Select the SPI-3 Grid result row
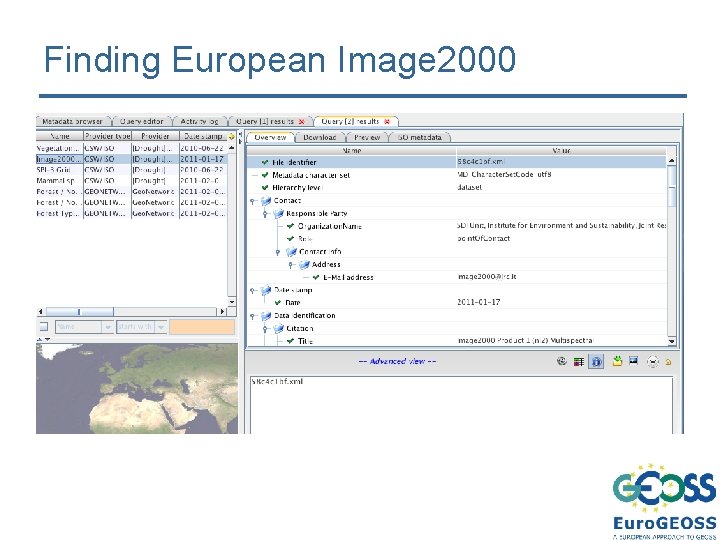 tap(131, 170)
